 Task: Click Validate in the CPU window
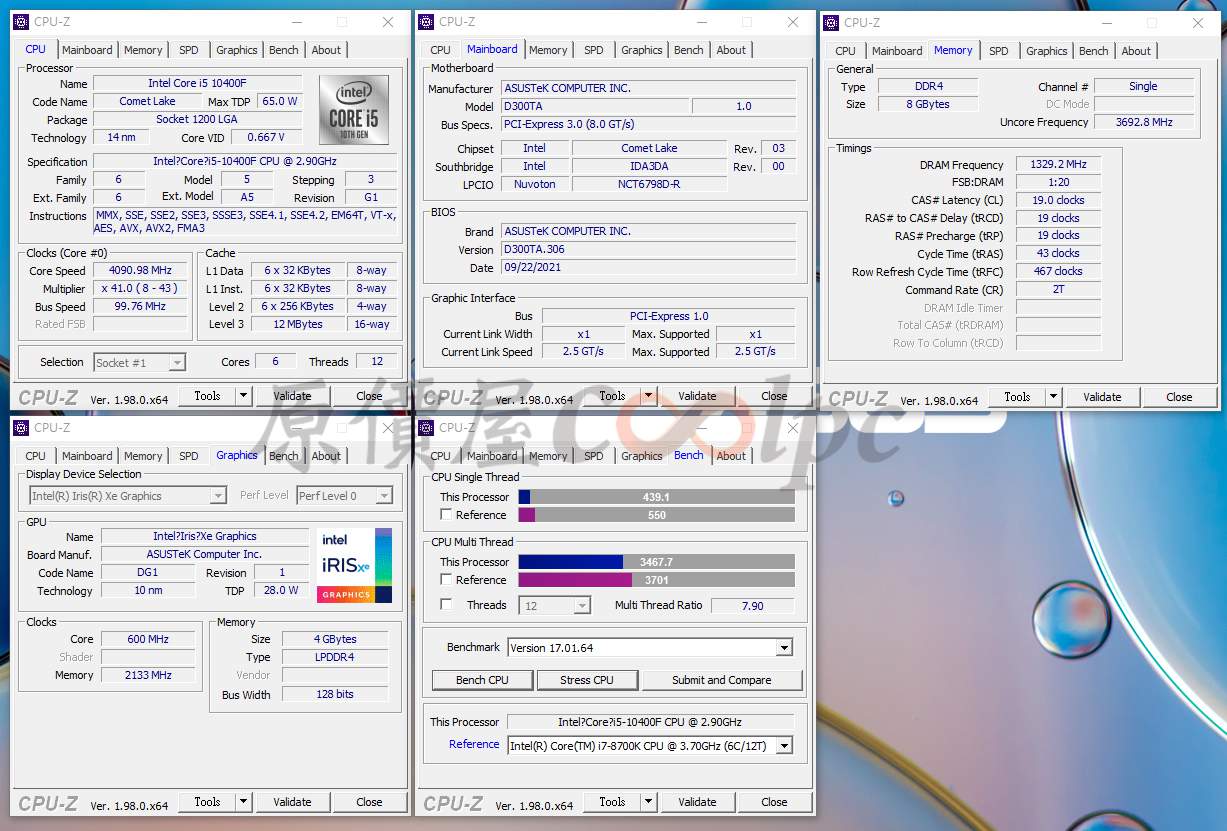tap(292, 396)
